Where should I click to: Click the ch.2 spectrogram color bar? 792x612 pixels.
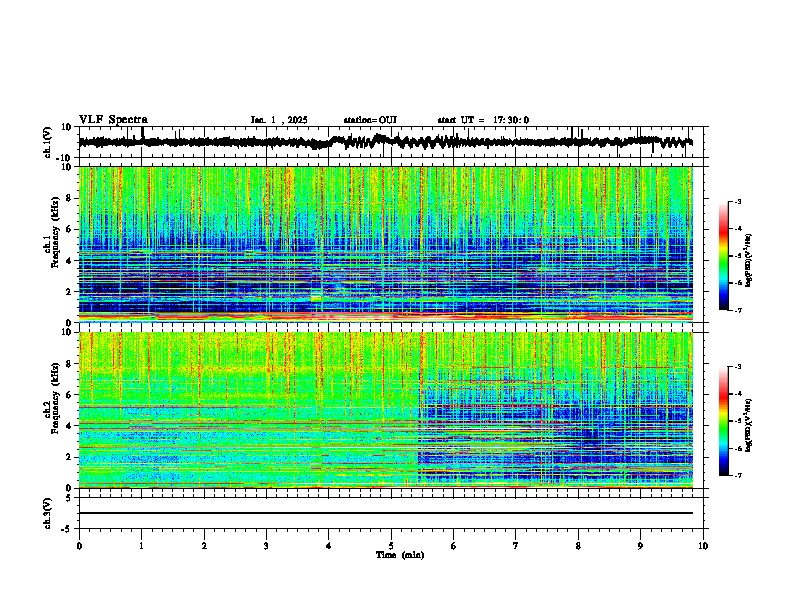(723, 421)
